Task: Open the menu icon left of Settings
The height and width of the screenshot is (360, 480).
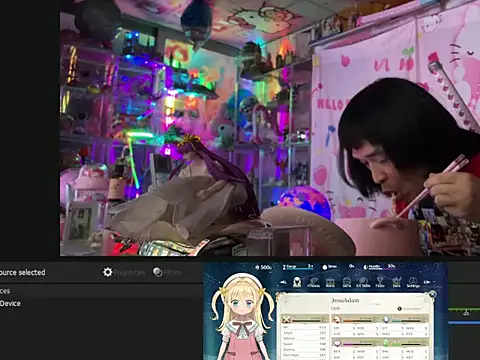Action: coord(396,283)
